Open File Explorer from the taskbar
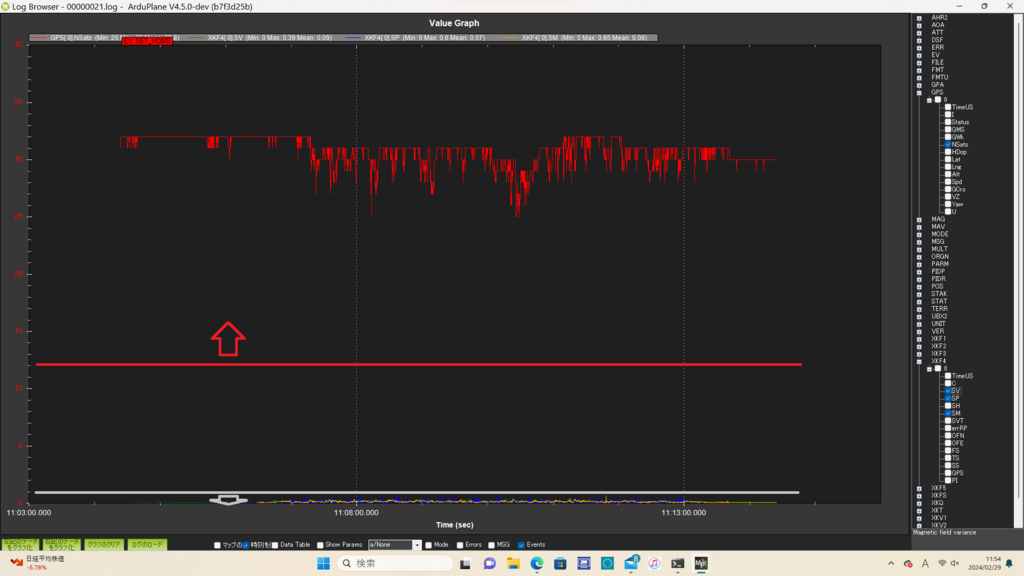Viewport: 1024px width, 576px height. tap(513, 564)
